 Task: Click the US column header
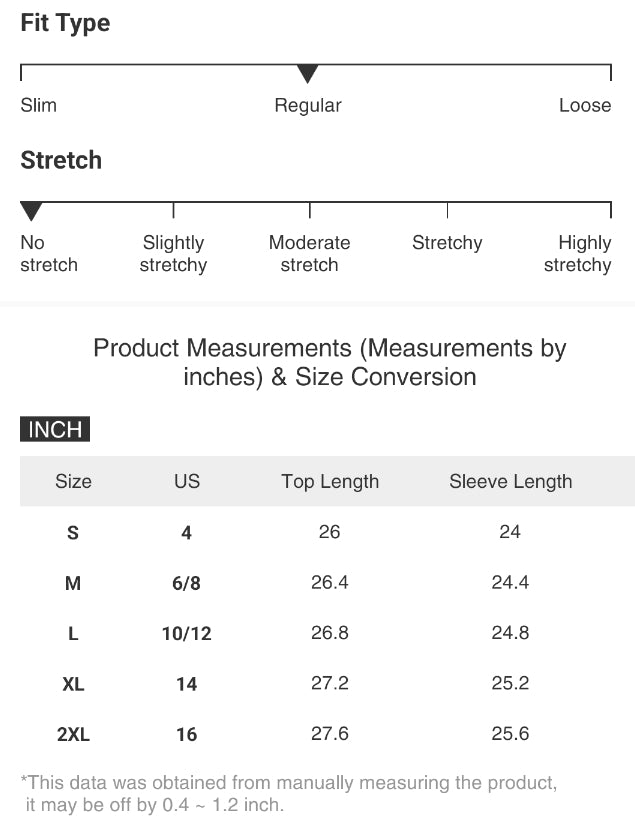pyautogui.click(x=187, y=481)
